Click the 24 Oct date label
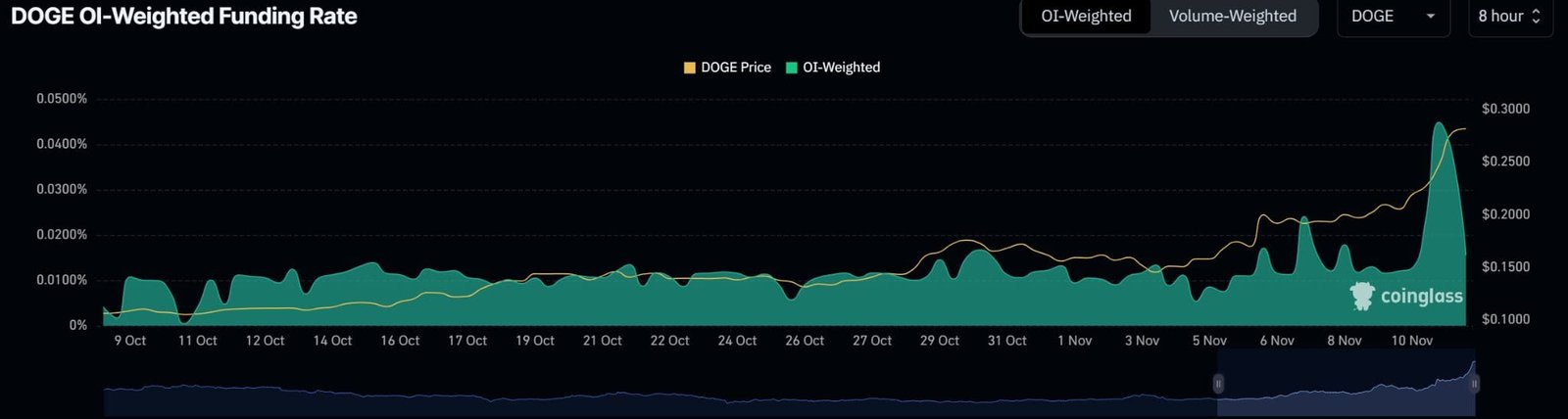The height and width of the screenshot is (419, 1568). [738, 341]
